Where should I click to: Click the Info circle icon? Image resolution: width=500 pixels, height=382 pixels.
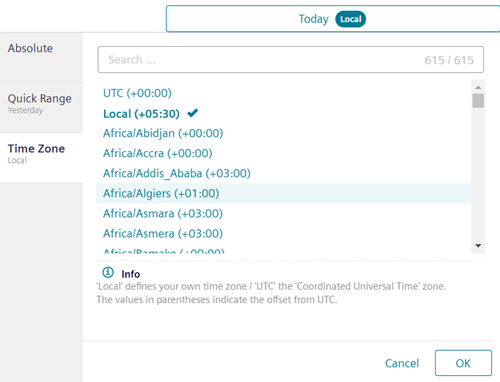point(108,272)
